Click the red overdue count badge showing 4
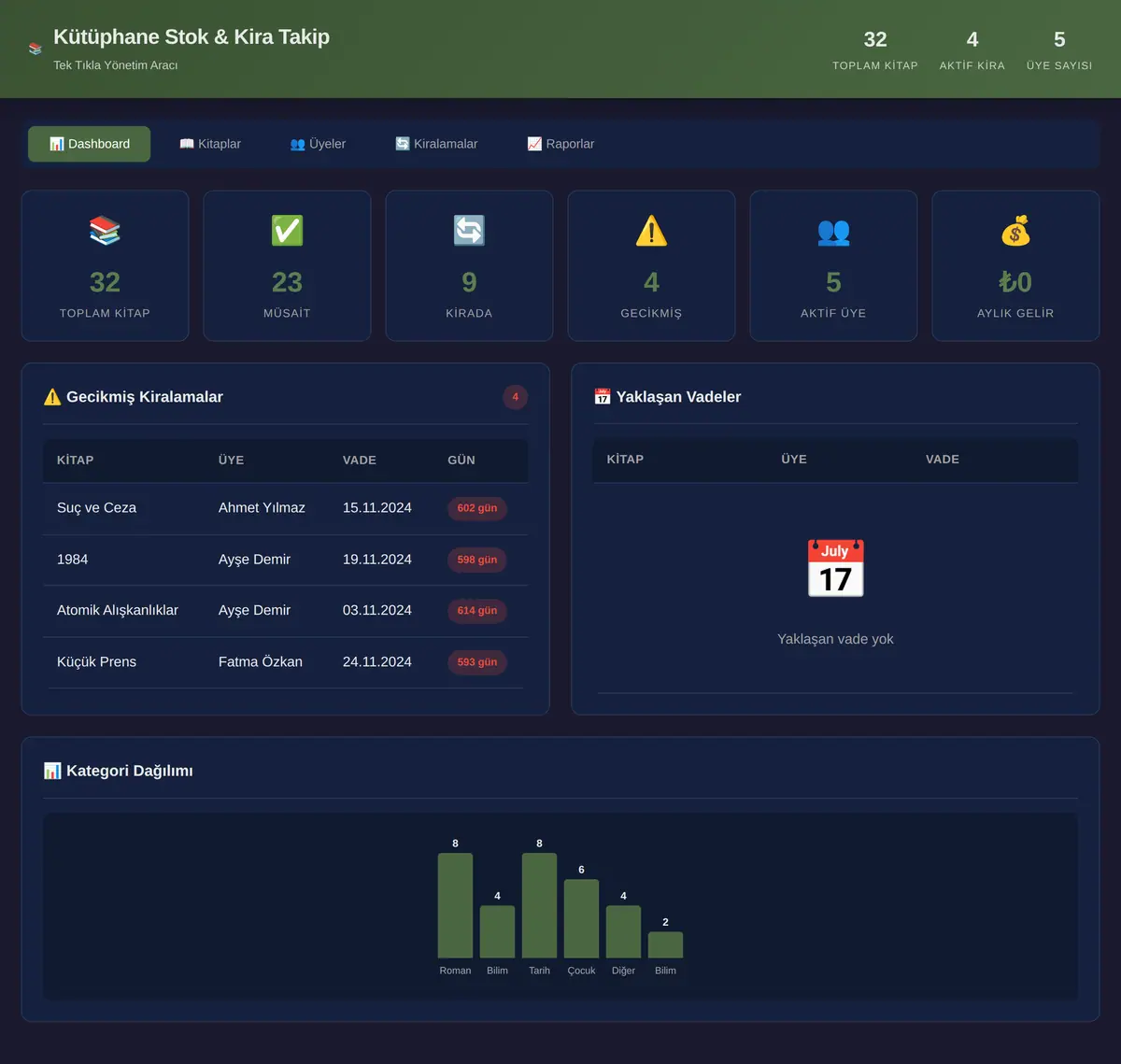The height and width of the screenshot is (1064, 1121). tap(515, 397)
